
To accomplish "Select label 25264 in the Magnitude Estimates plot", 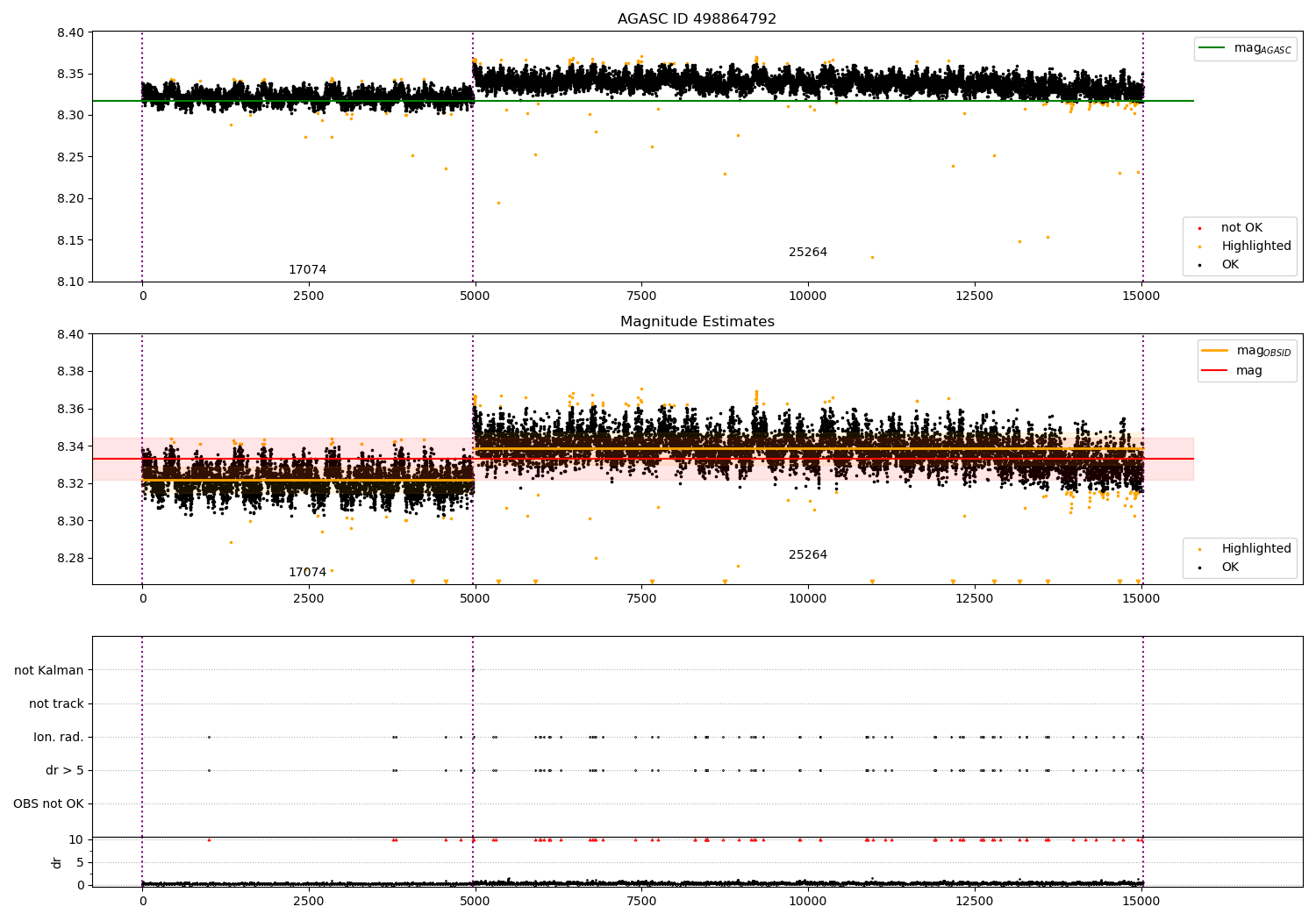I will click(808, 555).
